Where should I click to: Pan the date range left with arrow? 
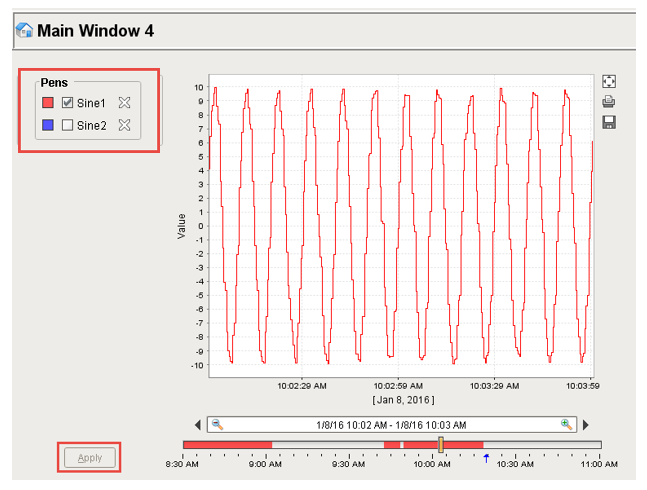(x=198, y=425)
